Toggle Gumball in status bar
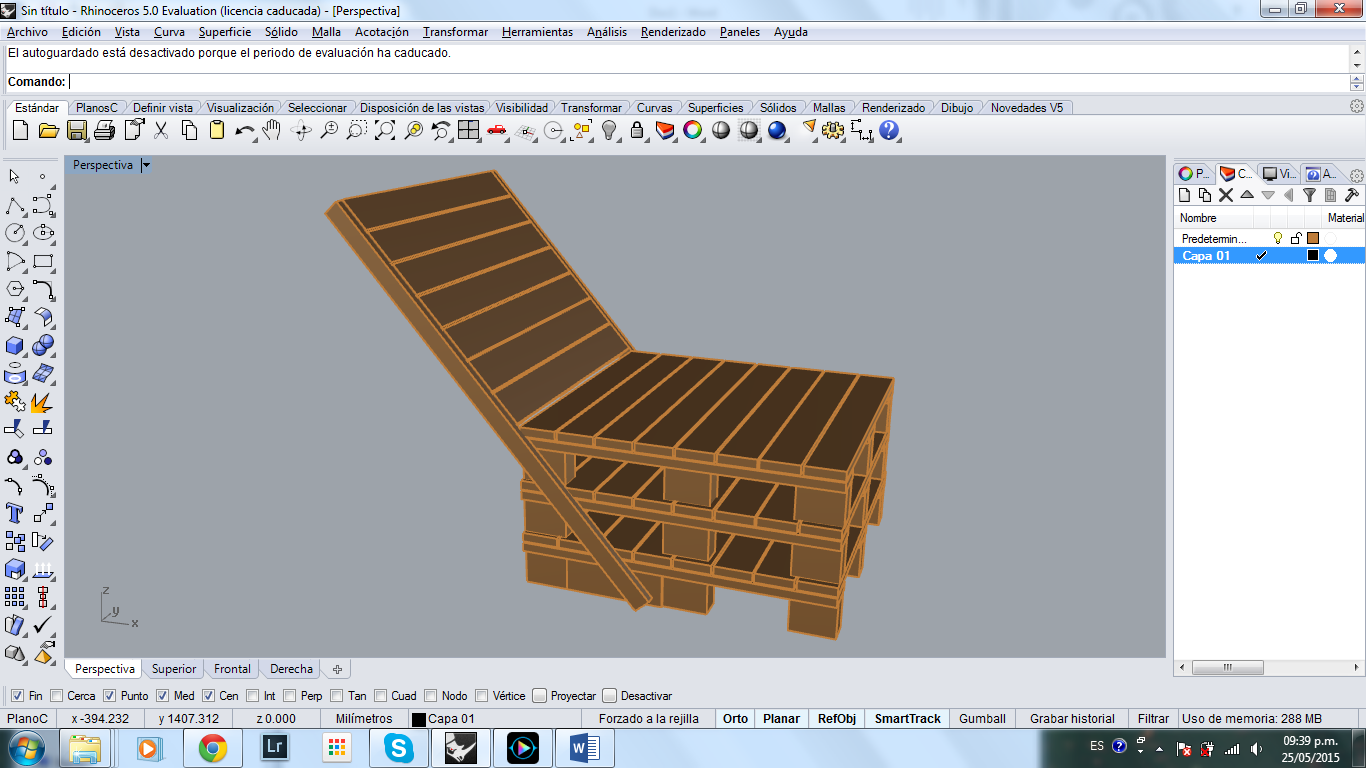 click(982, 719)
